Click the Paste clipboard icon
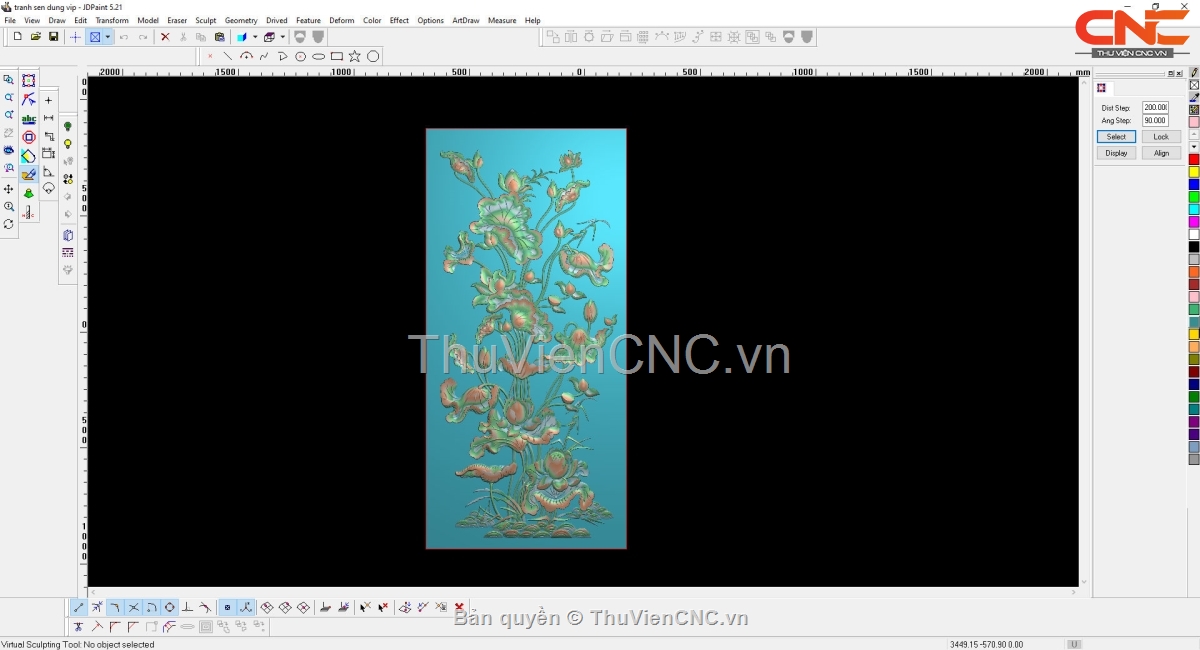 tap(219, 37)
